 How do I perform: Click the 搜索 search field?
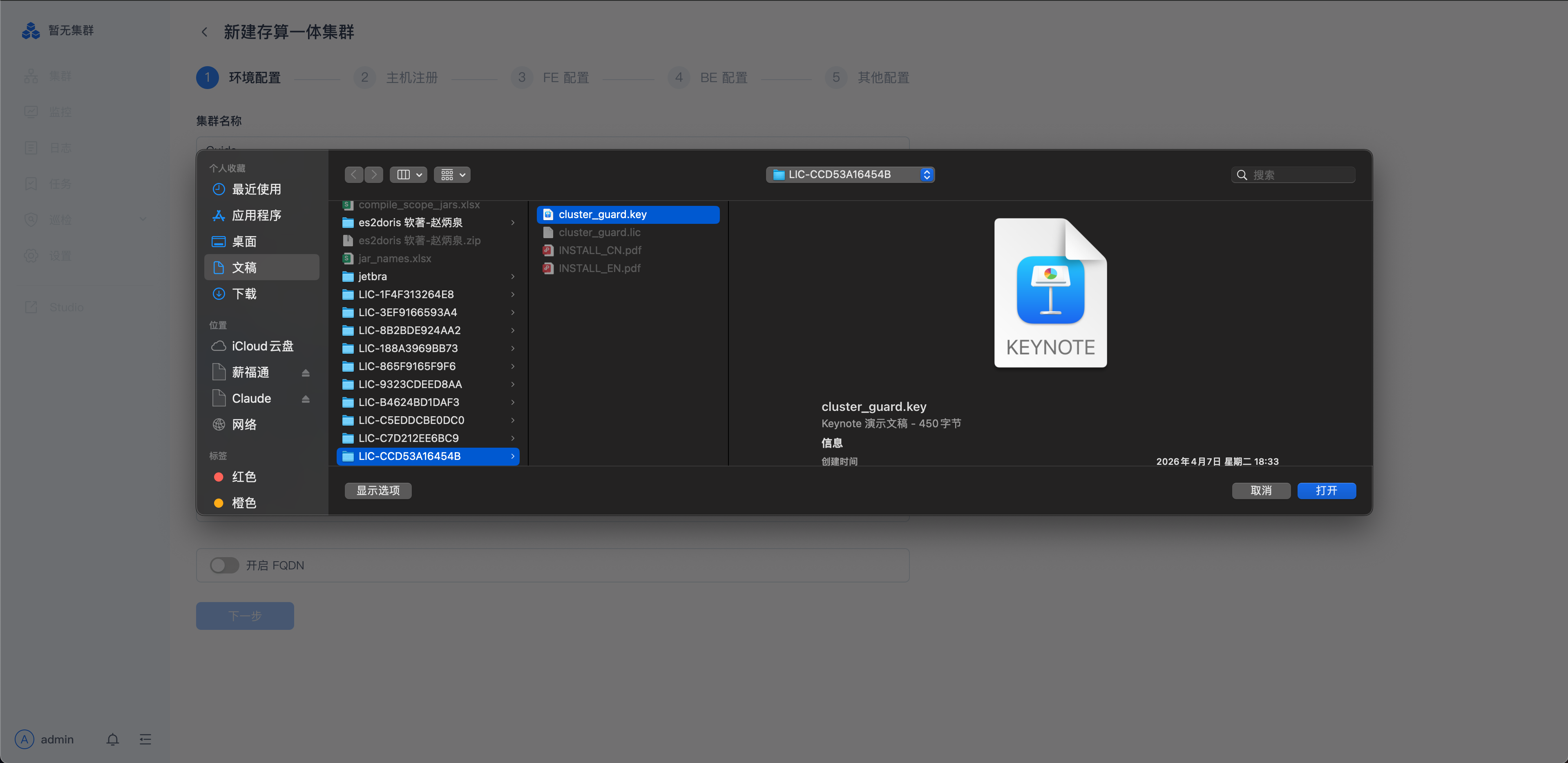click(1293, 175)
